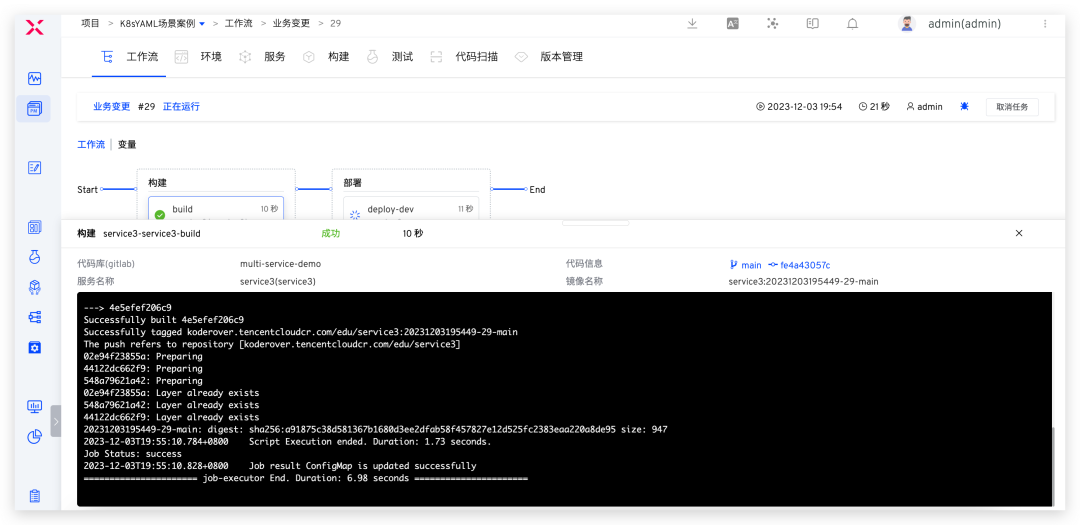Switch to the 变量 sub-tab
Image resolution: width=1080 pixels, height=525 pixels.
click(127, 145)
